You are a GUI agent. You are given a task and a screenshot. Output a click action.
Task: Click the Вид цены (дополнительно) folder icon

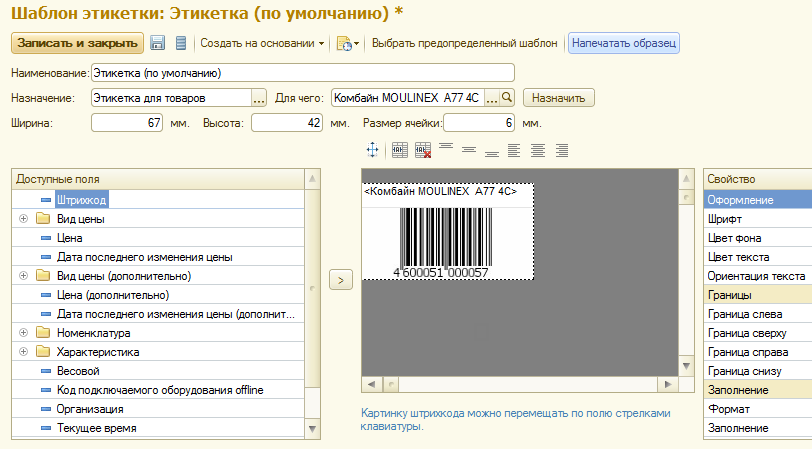click(43, 276)
